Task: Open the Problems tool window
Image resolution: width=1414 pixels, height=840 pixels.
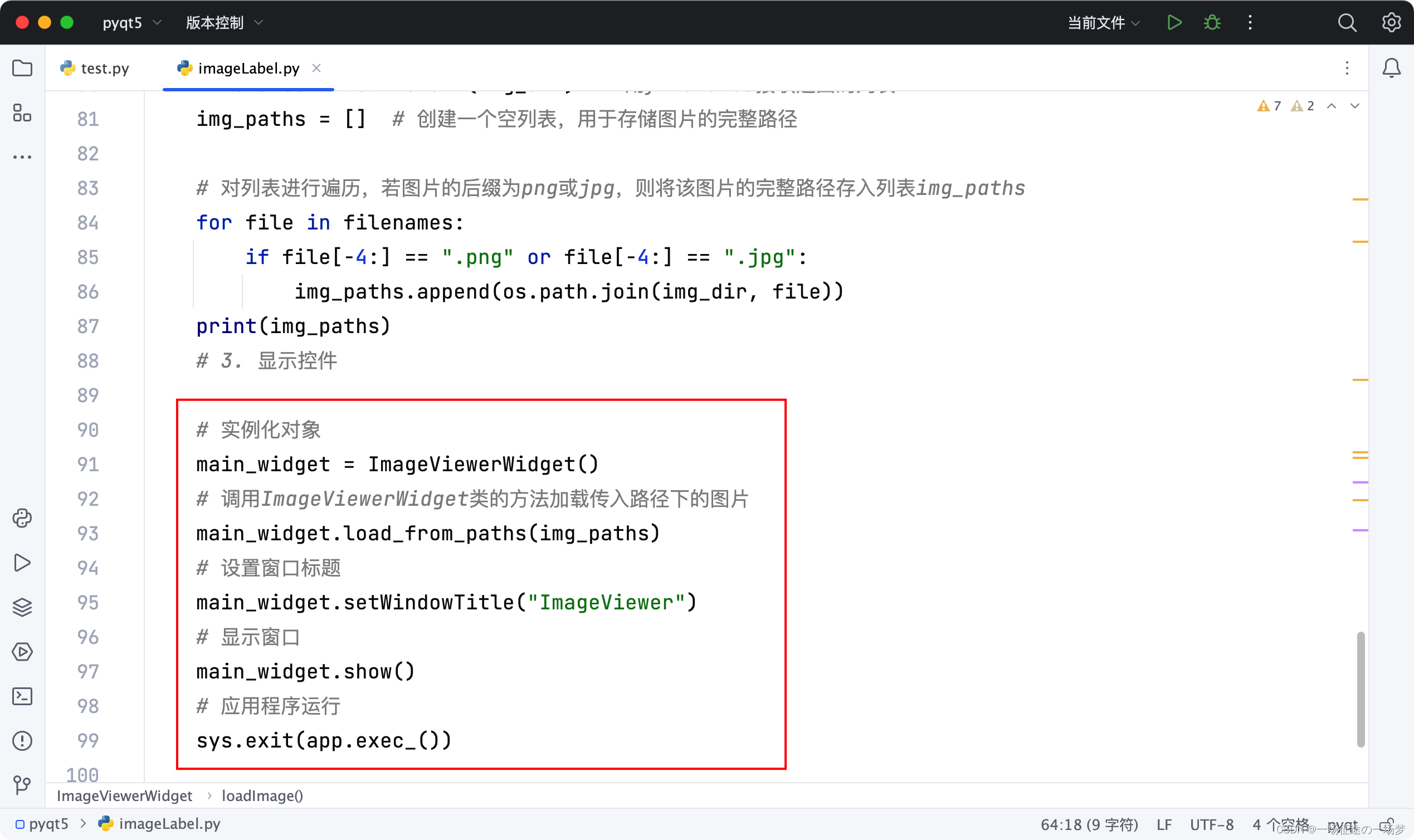Action: [22, 741]
